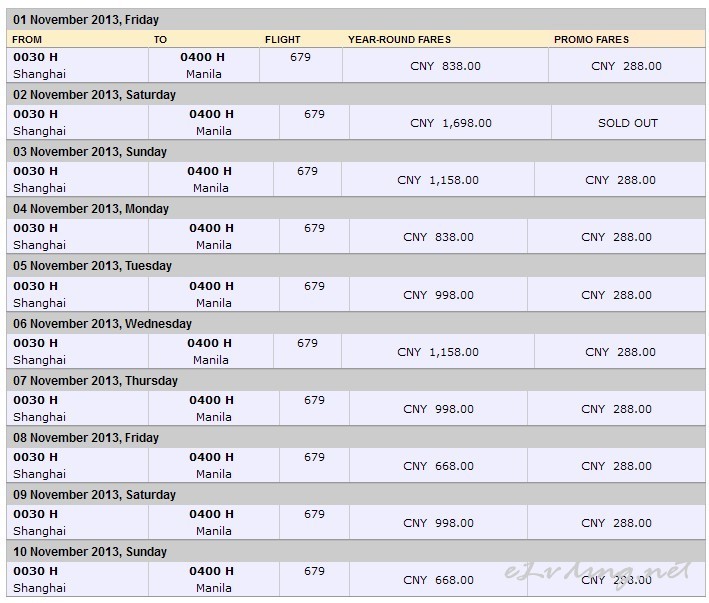Choose CNY 998.00 fare on 05 November, Tuesday
The image size is (709, 603).
[438, 295]
